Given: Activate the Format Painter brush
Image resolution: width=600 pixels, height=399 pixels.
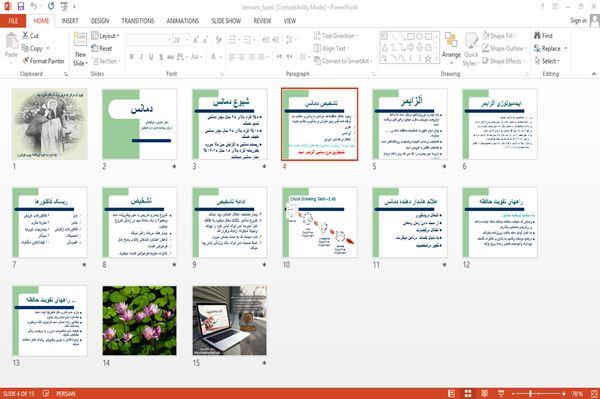Looking at the screenshot, I should (x=43, y=61).
